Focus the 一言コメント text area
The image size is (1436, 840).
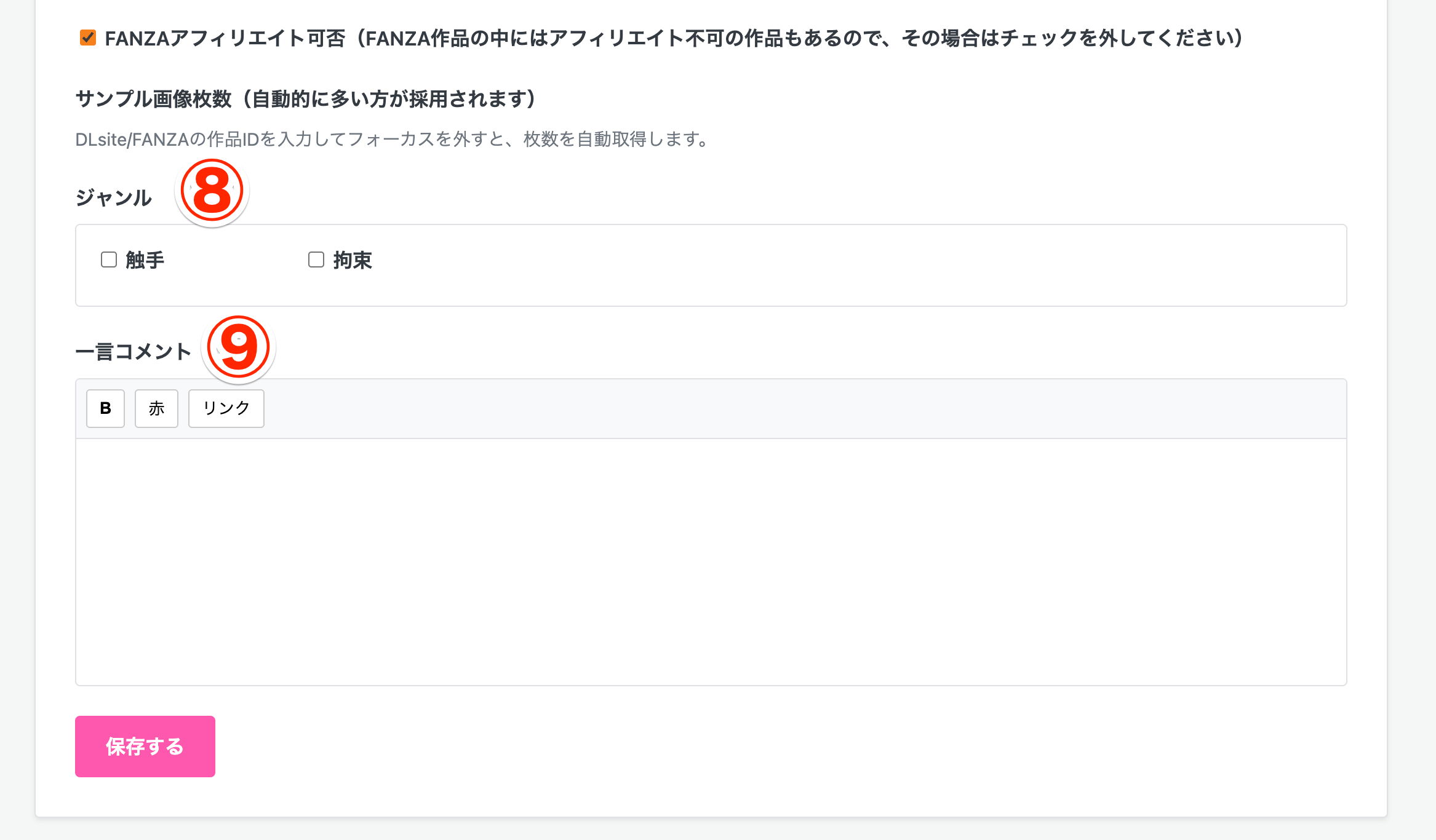(x=711, y=561)
